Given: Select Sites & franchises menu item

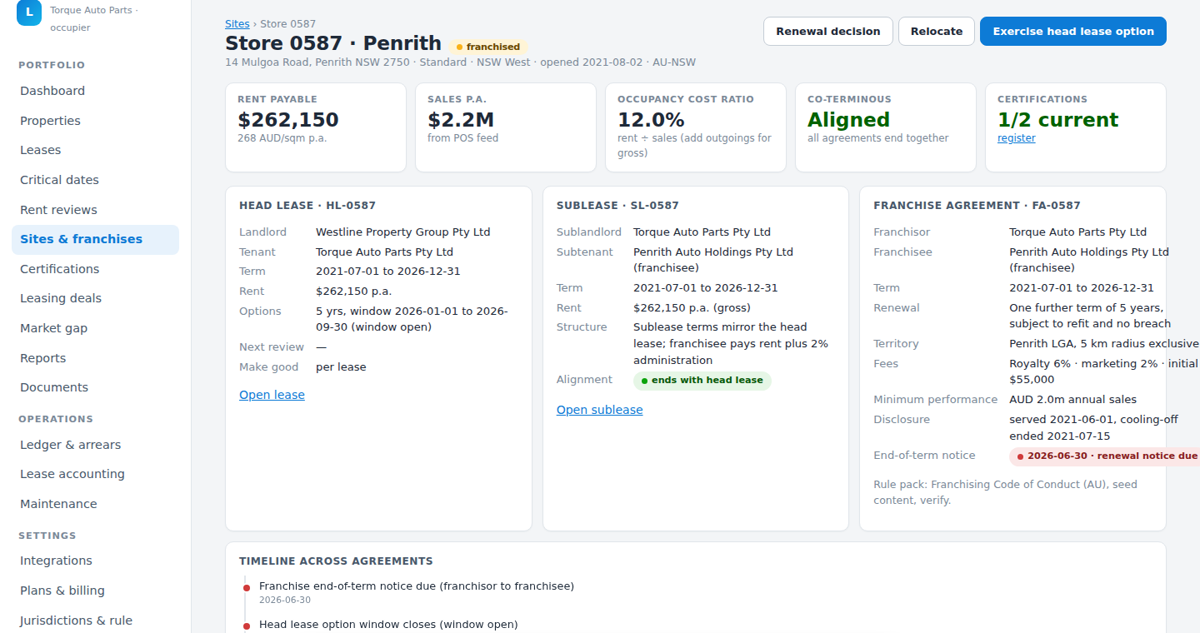Looking at the screenshot, I should [x=95, y=239].
